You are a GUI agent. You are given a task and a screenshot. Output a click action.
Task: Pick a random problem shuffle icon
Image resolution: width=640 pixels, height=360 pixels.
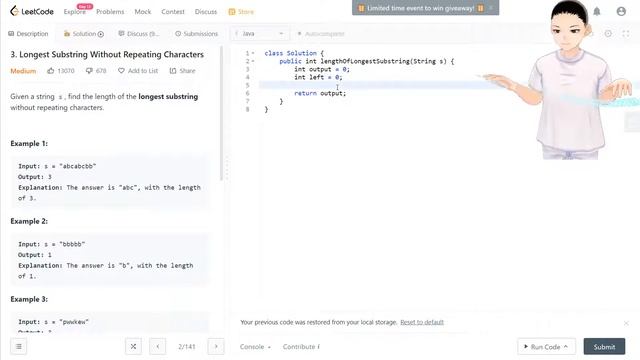pos(133,347)
